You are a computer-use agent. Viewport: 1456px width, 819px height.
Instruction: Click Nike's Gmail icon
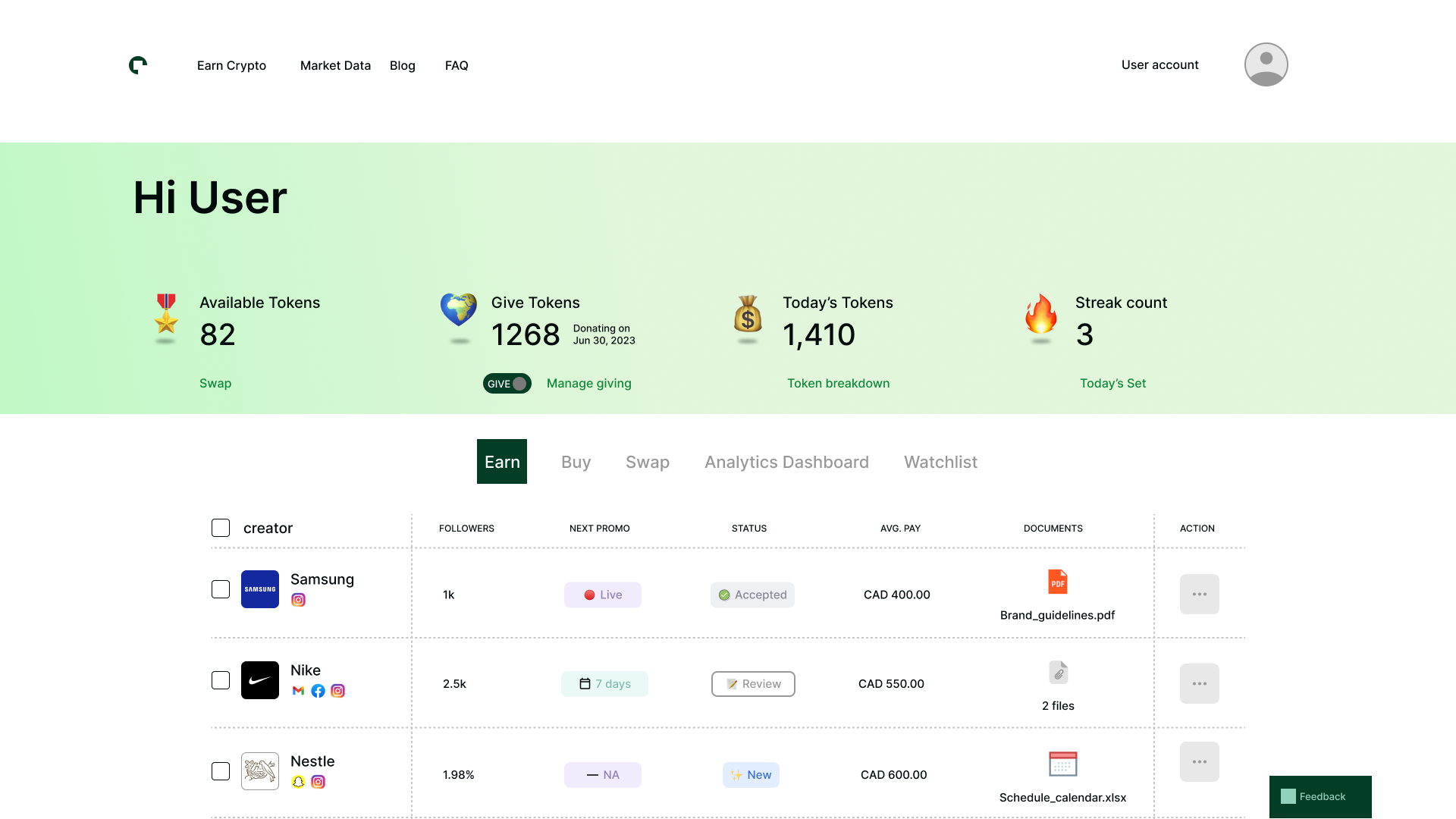click(x=299, y=691)
